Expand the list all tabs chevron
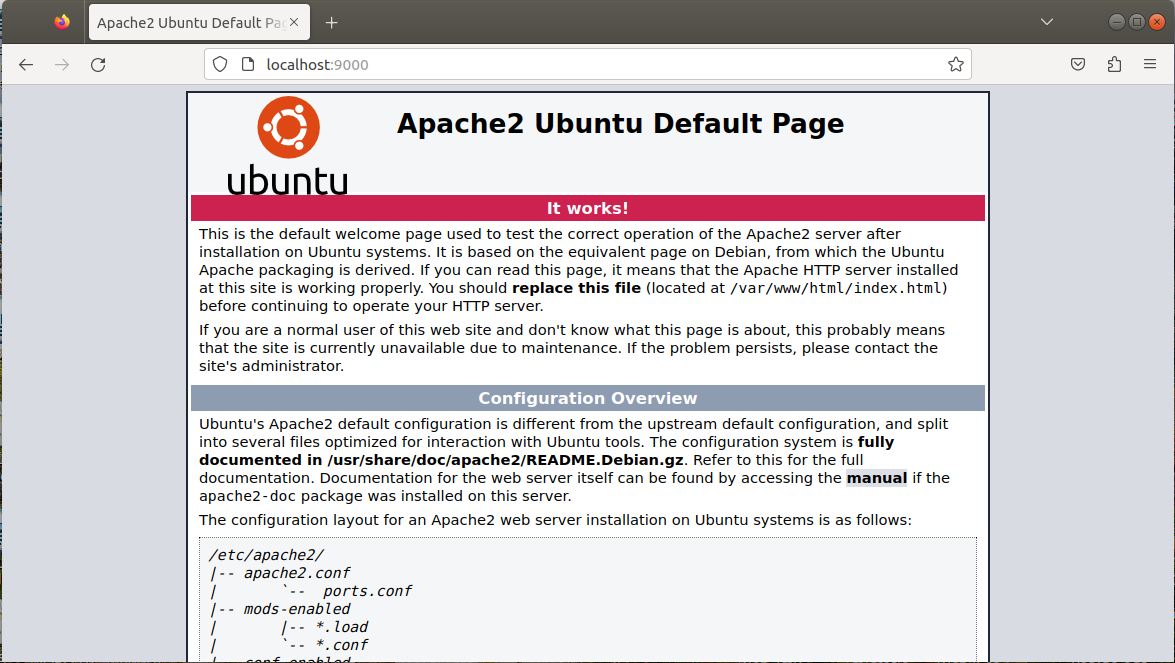The width and height of the screenshot is (1175, 663). (x=1047, y=22)
